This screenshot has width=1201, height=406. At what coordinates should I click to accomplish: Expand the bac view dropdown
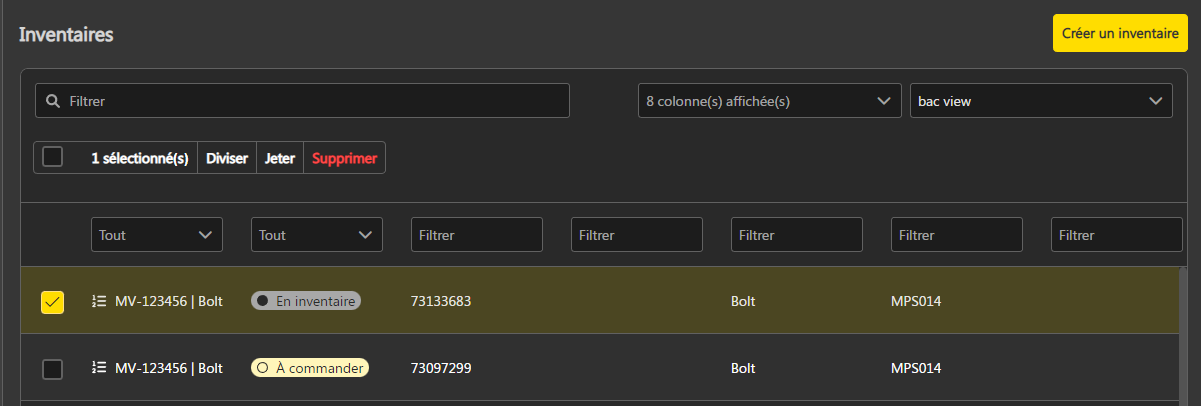click(x=1040, y=101)
